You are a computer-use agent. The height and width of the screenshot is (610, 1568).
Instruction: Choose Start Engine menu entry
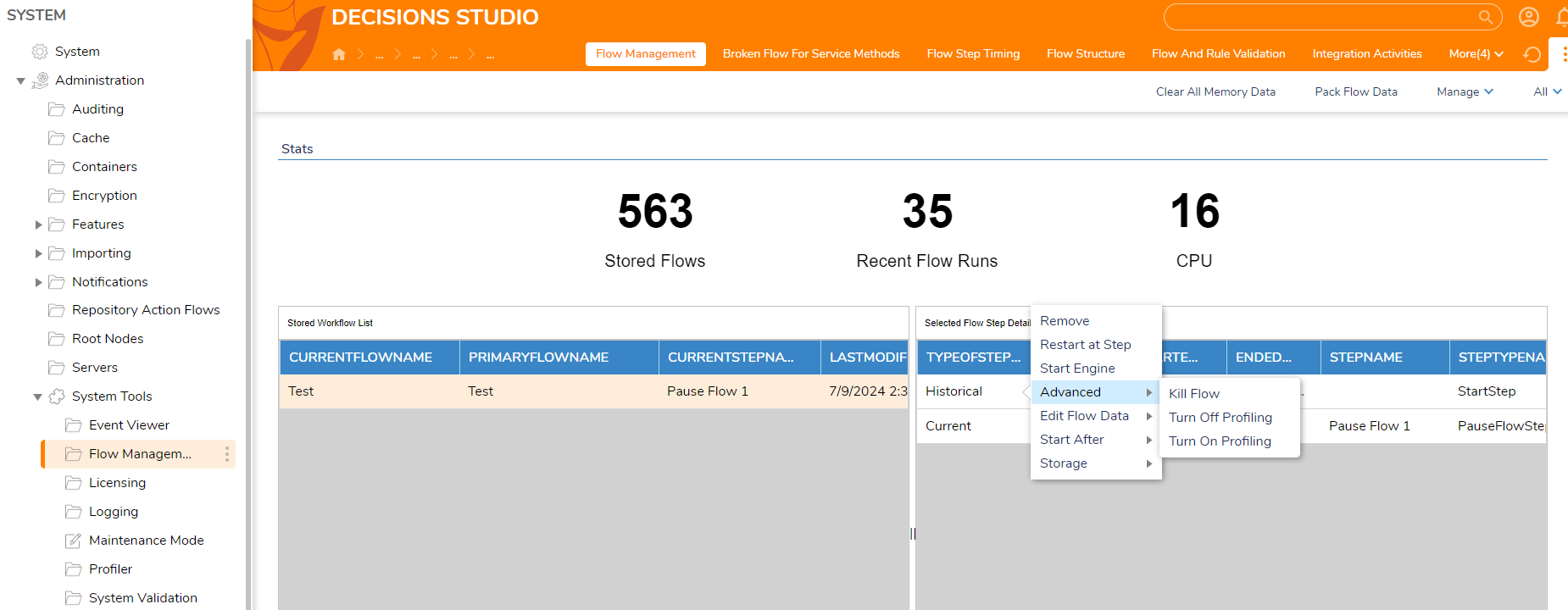click(1096, 369)
